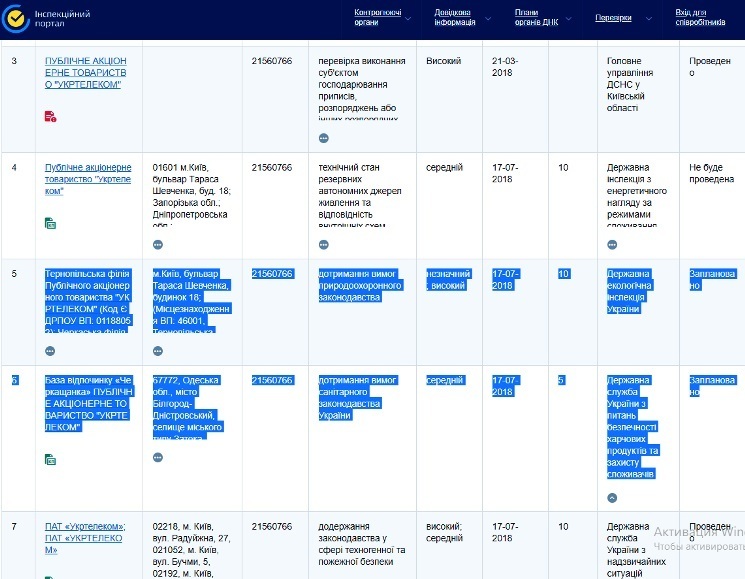The image size is (745, 579).
Task: Open the red document icon in the row 3 Укртелеком cell
Action: pos(50,116)
